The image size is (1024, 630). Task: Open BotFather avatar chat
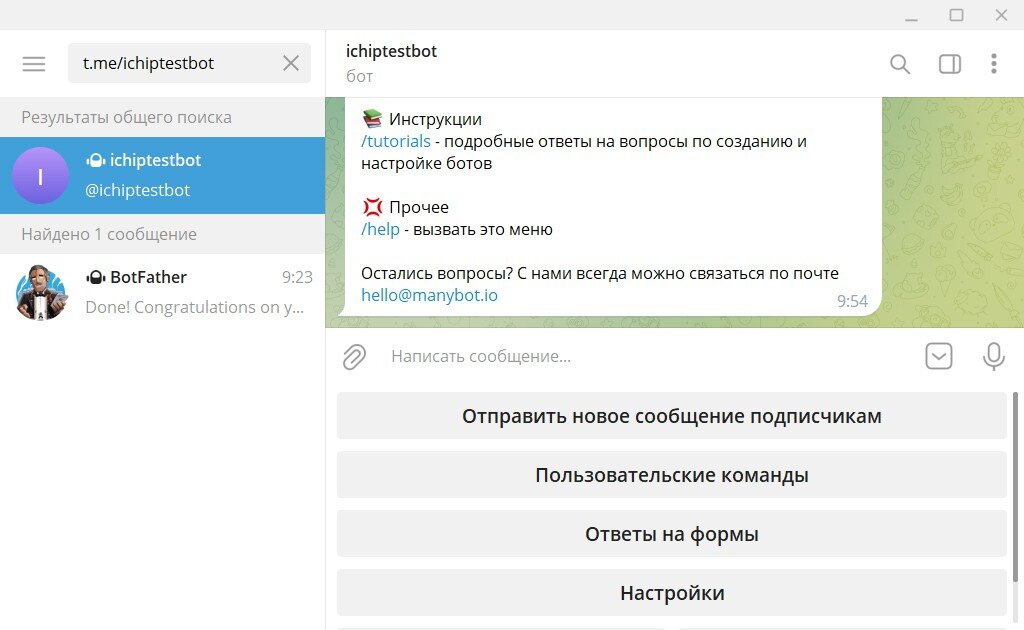coord(40,292)
